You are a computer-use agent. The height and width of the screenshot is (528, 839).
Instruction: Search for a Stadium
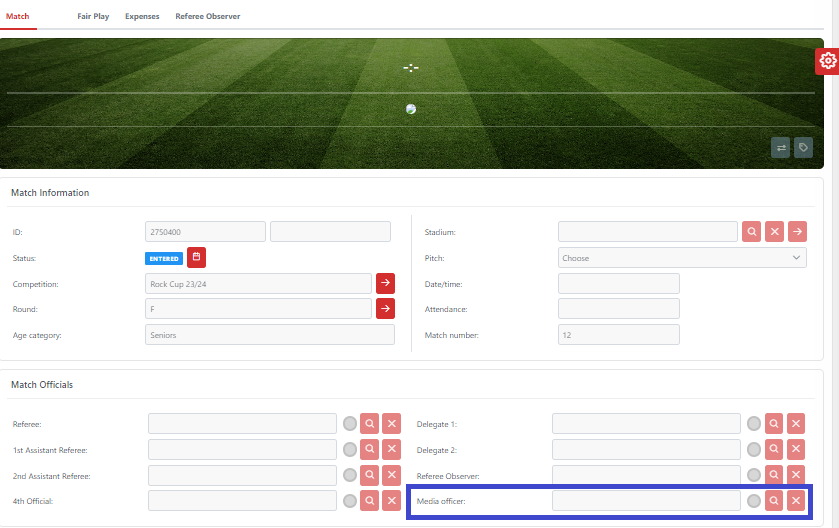pyautogui.click(x=752, y=232)
